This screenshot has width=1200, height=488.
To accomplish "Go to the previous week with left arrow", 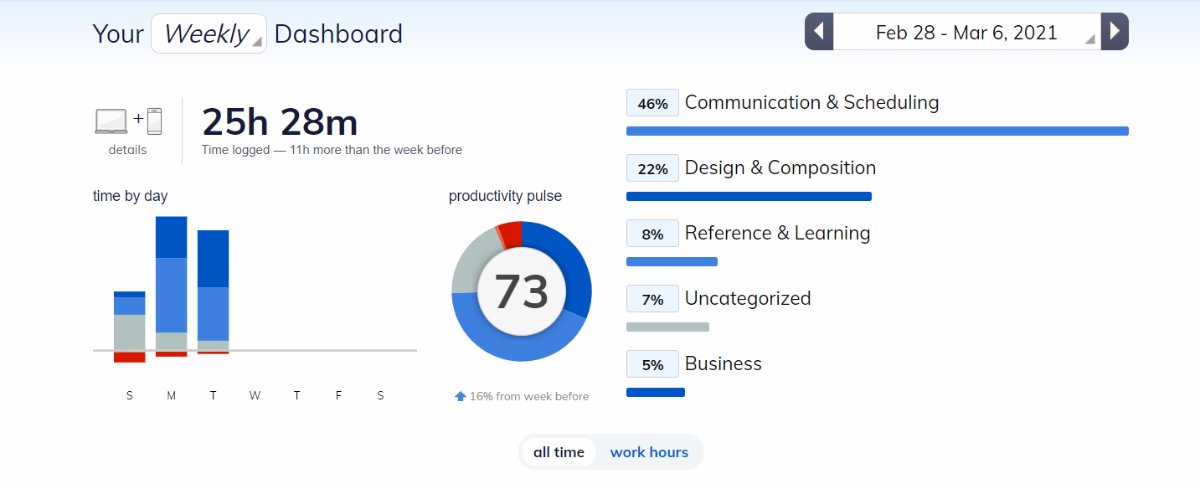I will [x=819, y=32].
